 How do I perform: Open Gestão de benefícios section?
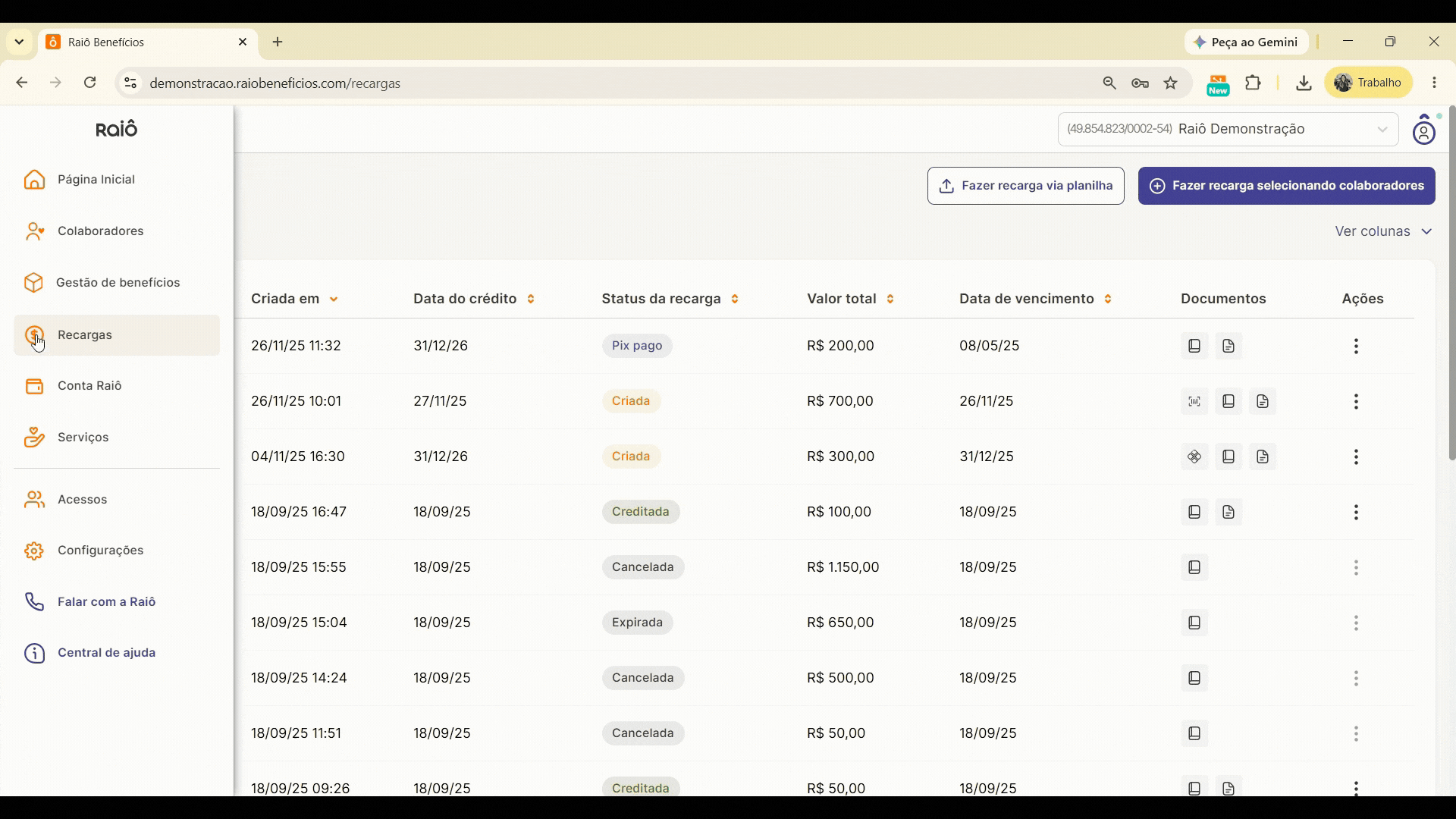coord(117,283)
